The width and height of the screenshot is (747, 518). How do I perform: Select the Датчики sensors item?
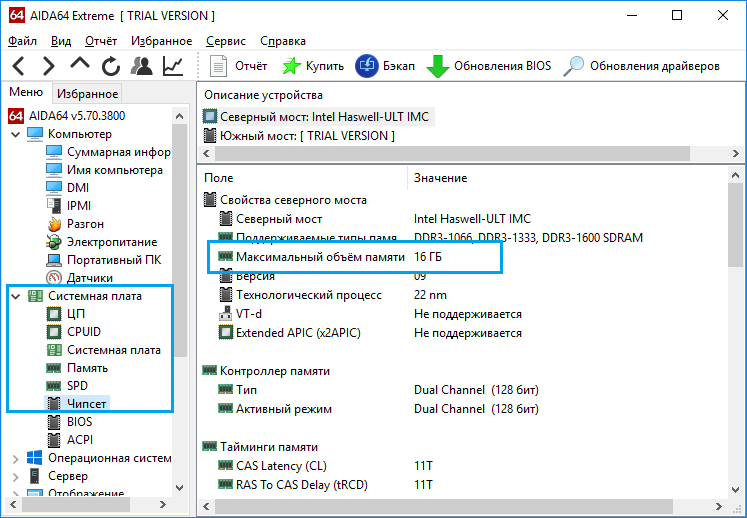click(x=79, y=278)
